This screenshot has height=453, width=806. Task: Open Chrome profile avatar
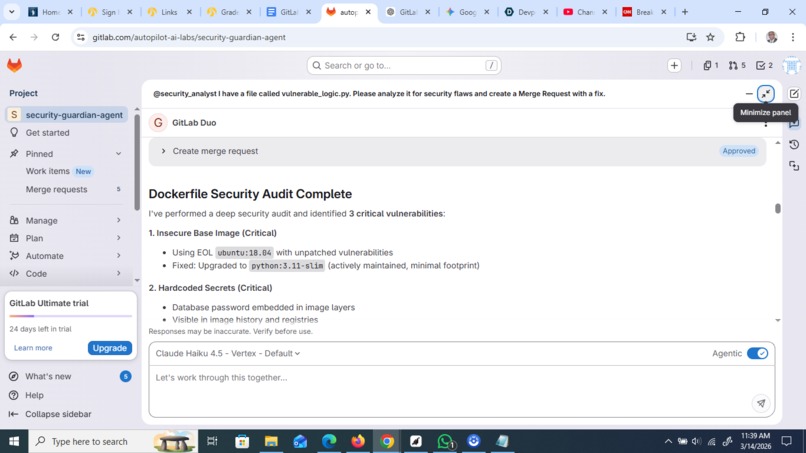771,37
